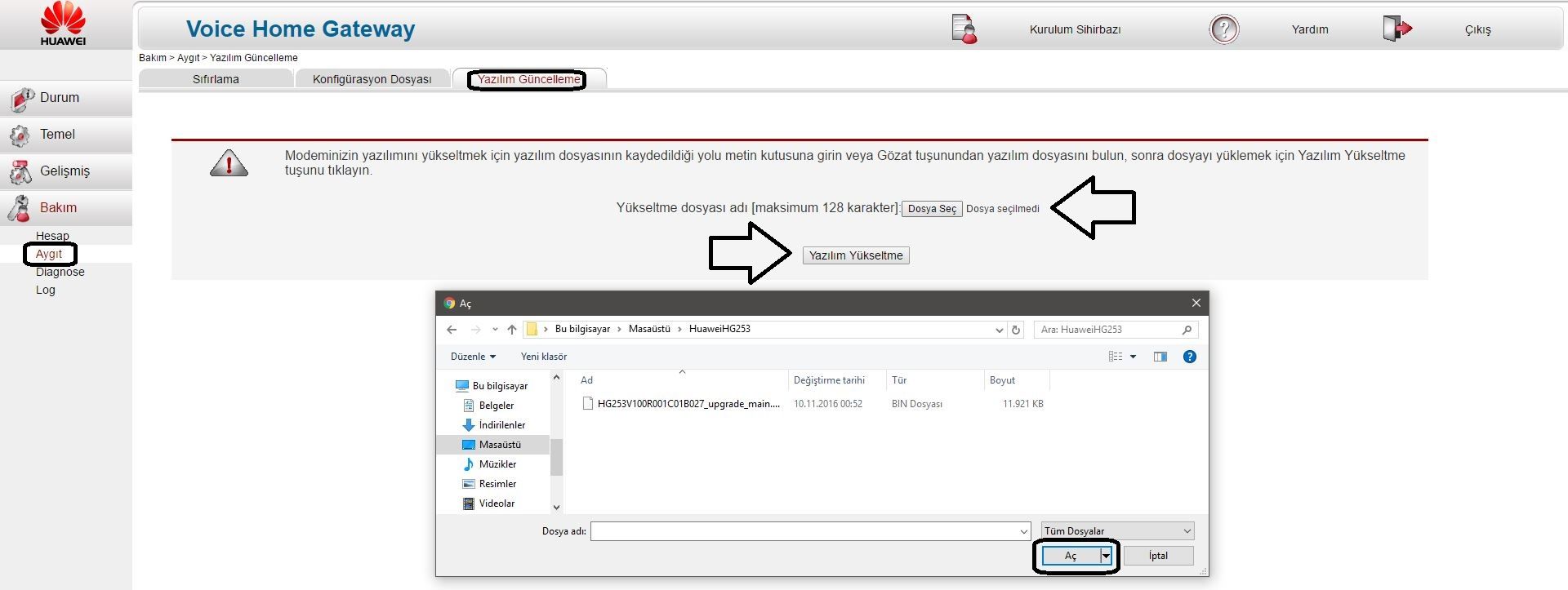
Task: Click the Yardım help question mark icon
Action: click(1223, 29)
